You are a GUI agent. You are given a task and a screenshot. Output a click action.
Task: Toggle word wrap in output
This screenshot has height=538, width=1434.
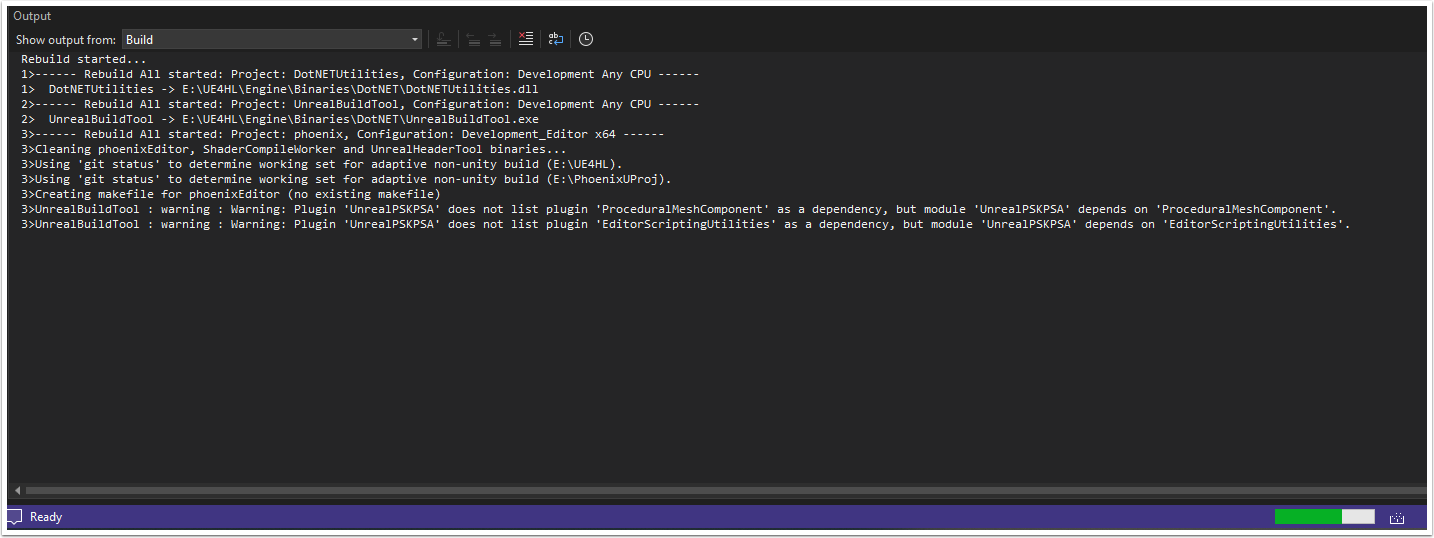(x=556, y=40)
